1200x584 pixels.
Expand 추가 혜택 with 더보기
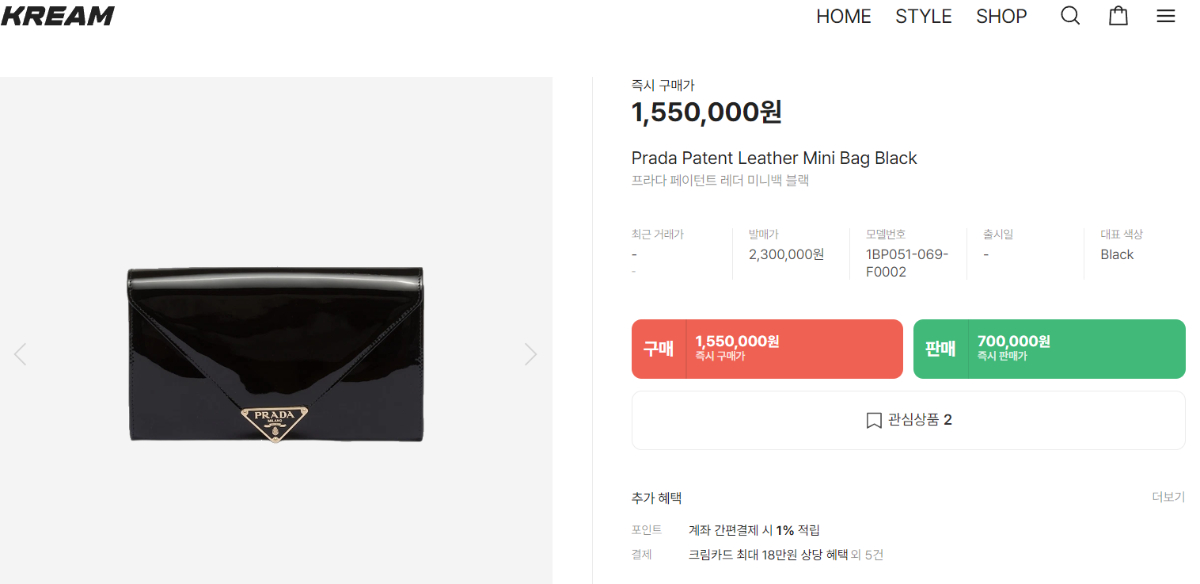click(1167, 497)
